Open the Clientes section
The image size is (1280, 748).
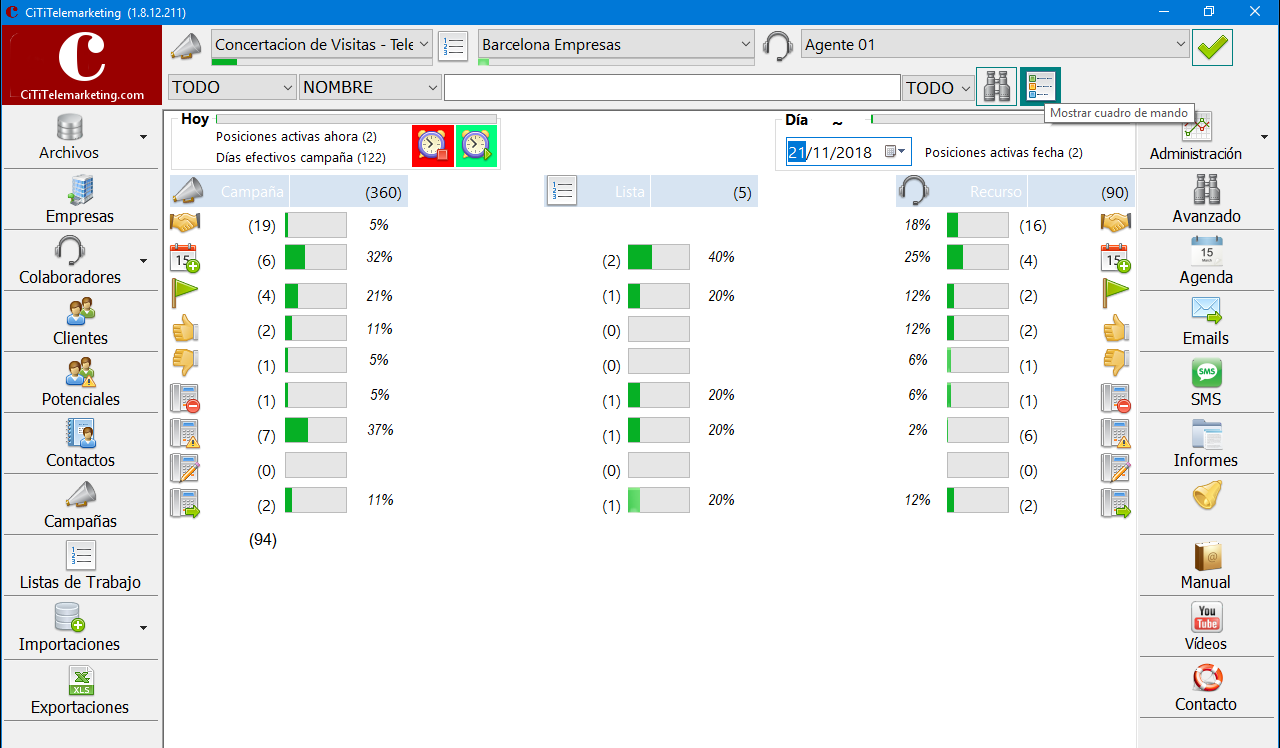click(x=80, y=321)
